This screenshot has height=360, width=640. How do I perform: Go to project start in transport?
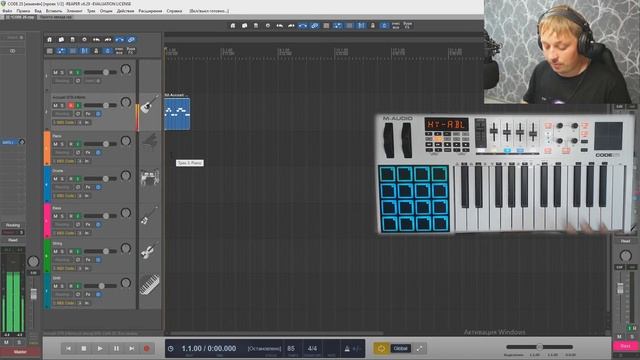click(x=68, y=349)
